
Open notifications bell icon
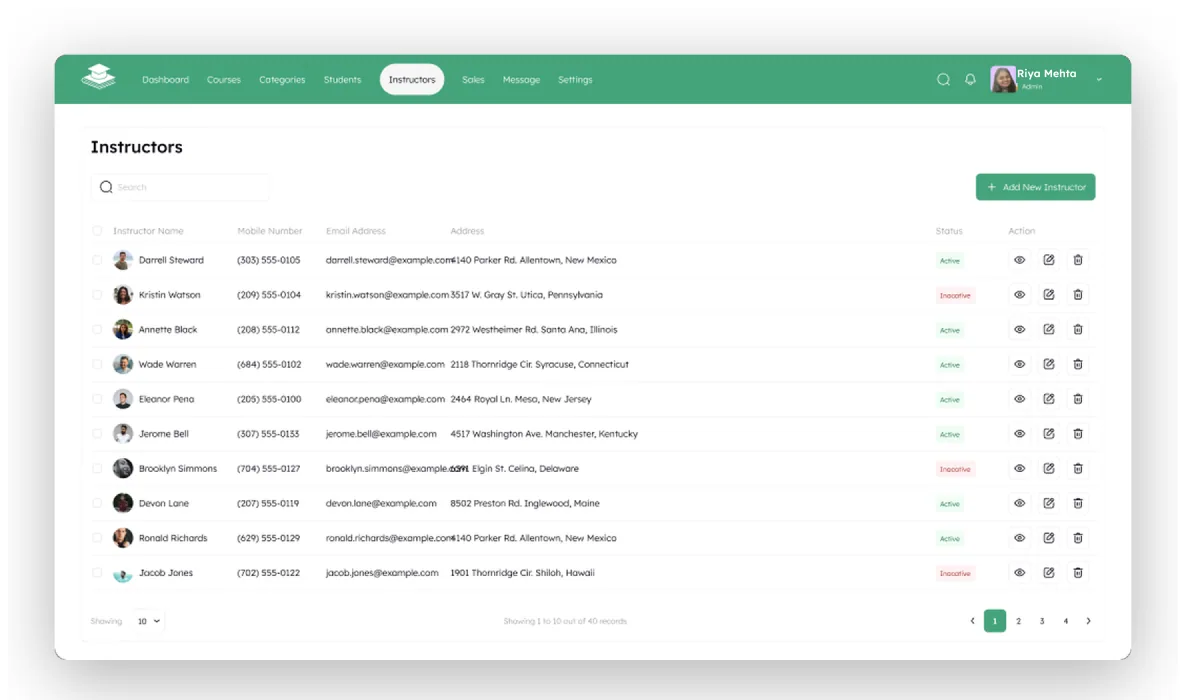tap(970, 79)
